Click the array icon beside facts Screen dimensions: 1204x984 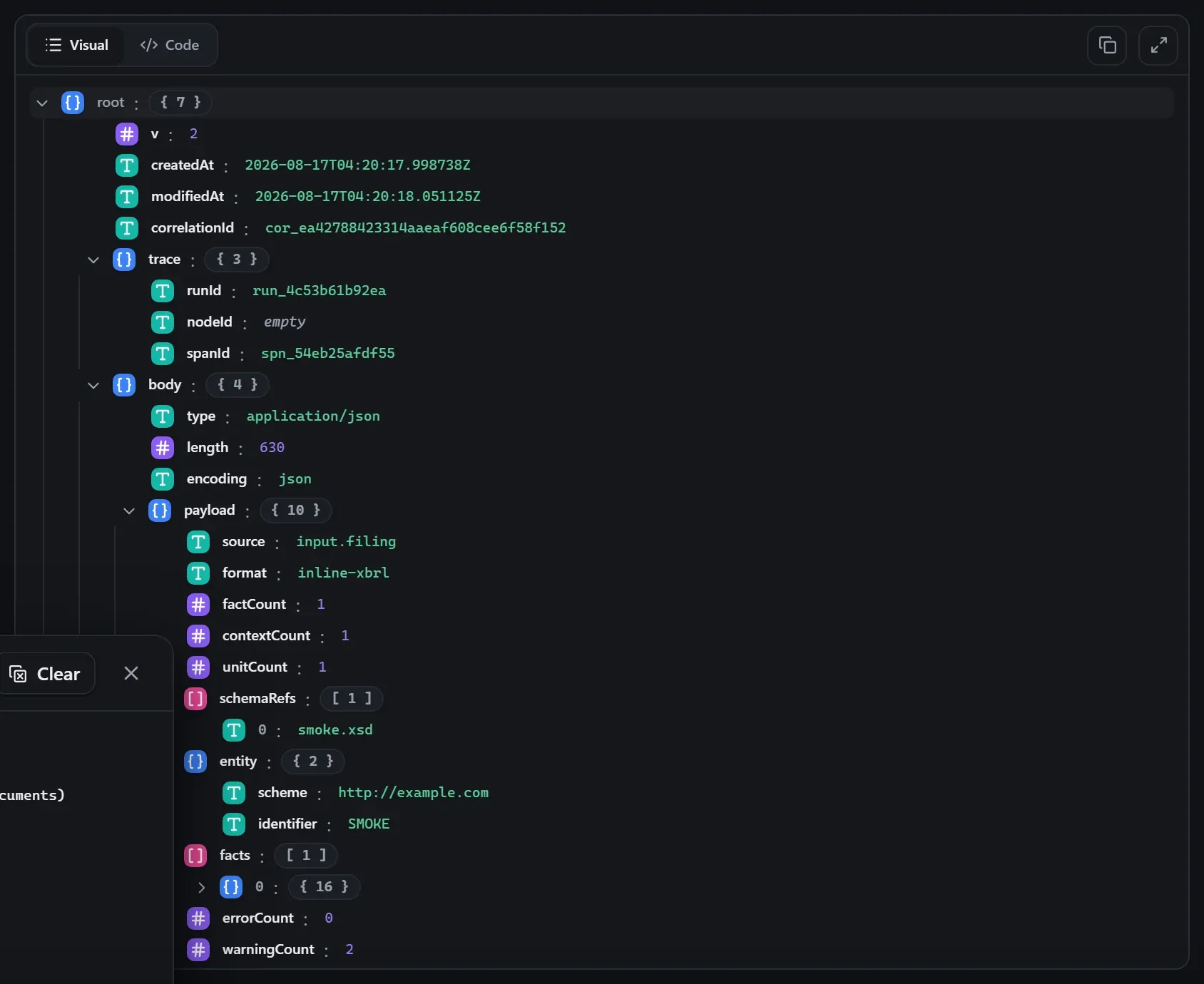click(x=195, y=856)
